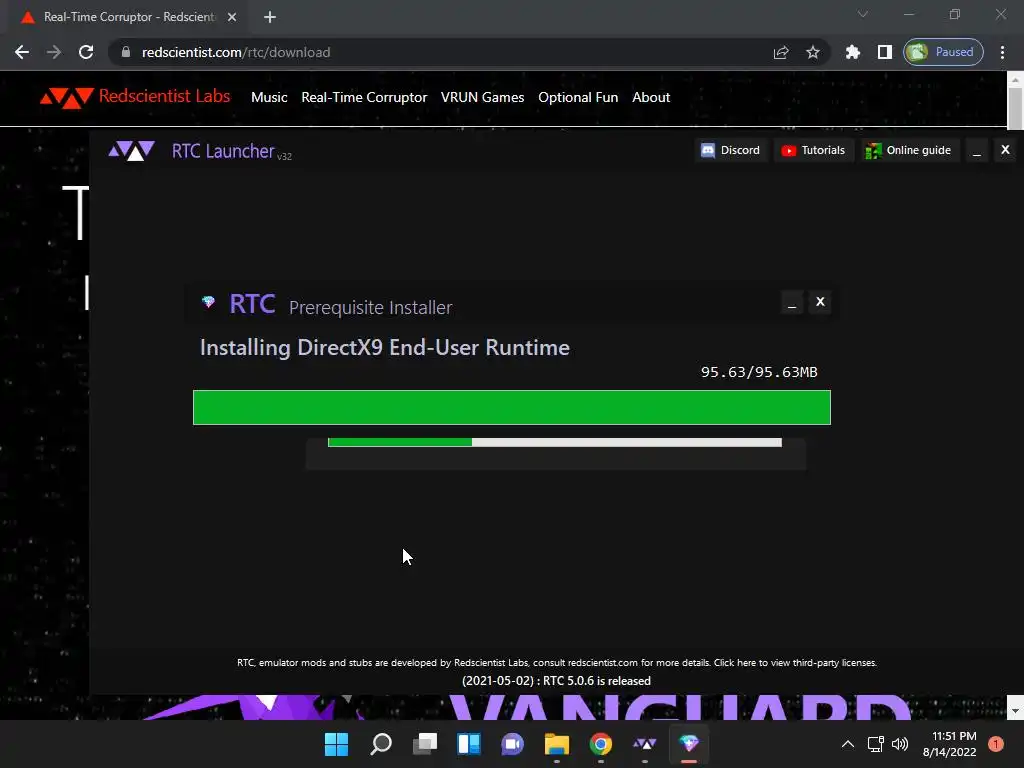1024x768 pixels.
Task: Click the RTC 5.0.6 release news text
Action: point(556,680)
